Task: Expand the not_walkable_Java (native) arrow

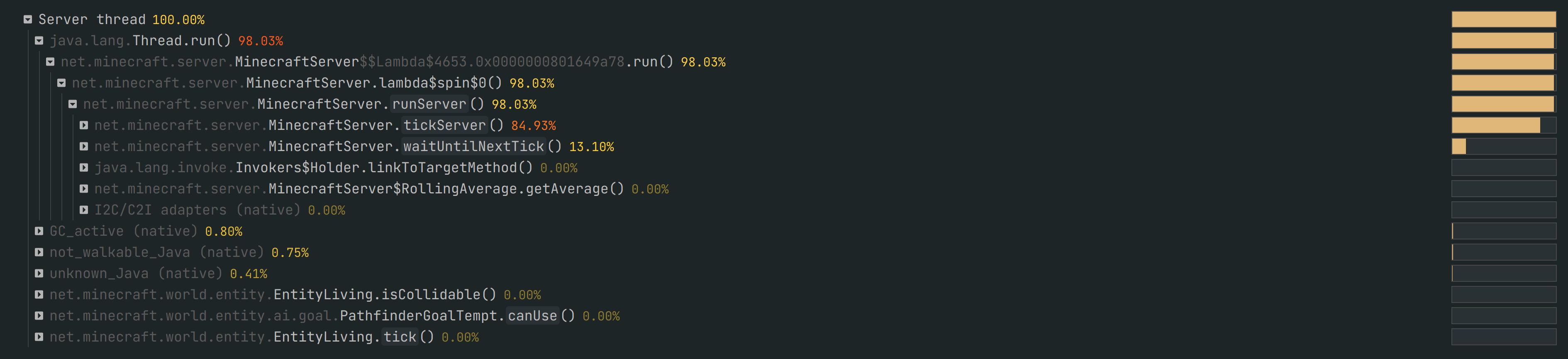Action: [x=39, y=252]
